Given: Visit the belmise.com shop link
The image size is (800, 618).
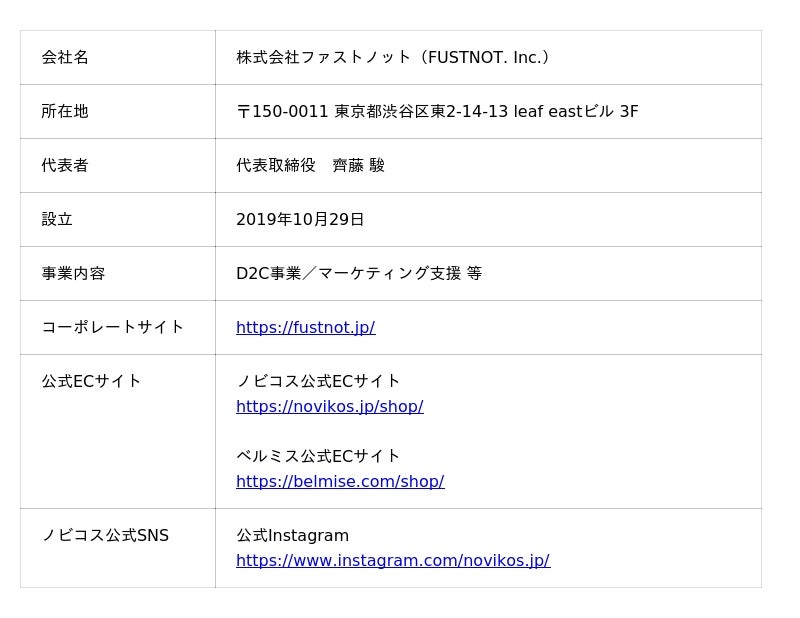Looking at the screenshot, I should [x=340, y=482].
